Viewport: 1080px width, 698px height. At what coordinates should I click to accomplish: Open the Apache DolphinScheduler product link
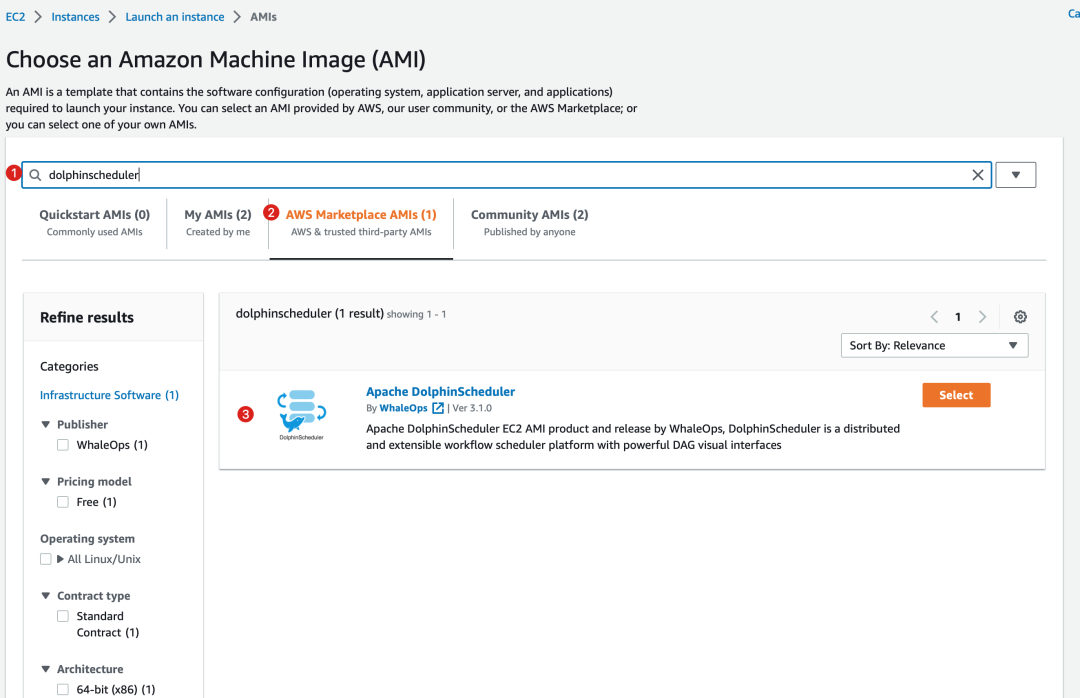point(440,391)
